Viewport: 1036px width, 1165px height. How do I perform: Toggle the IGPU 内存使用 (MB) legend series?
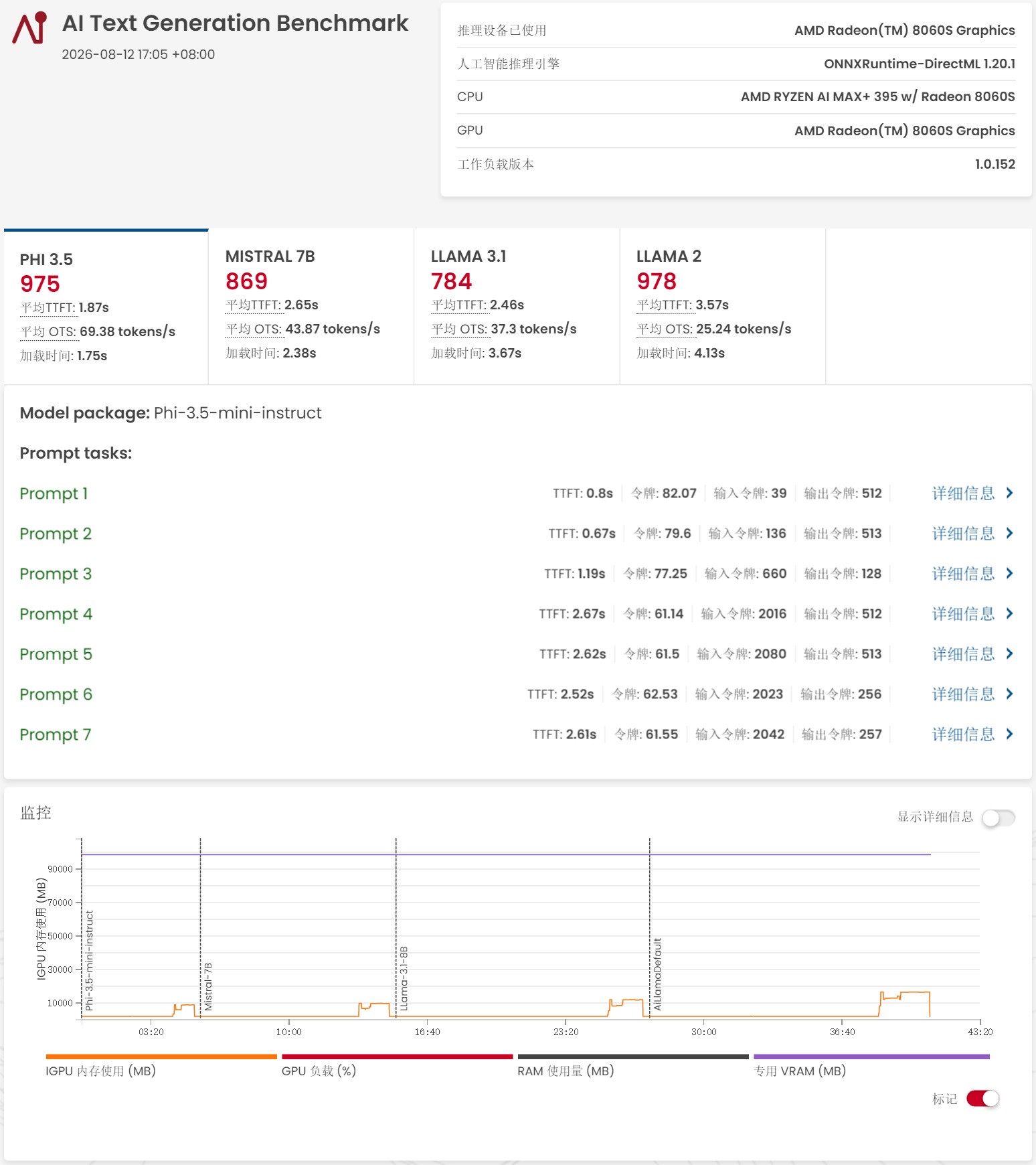point(161,1065)
